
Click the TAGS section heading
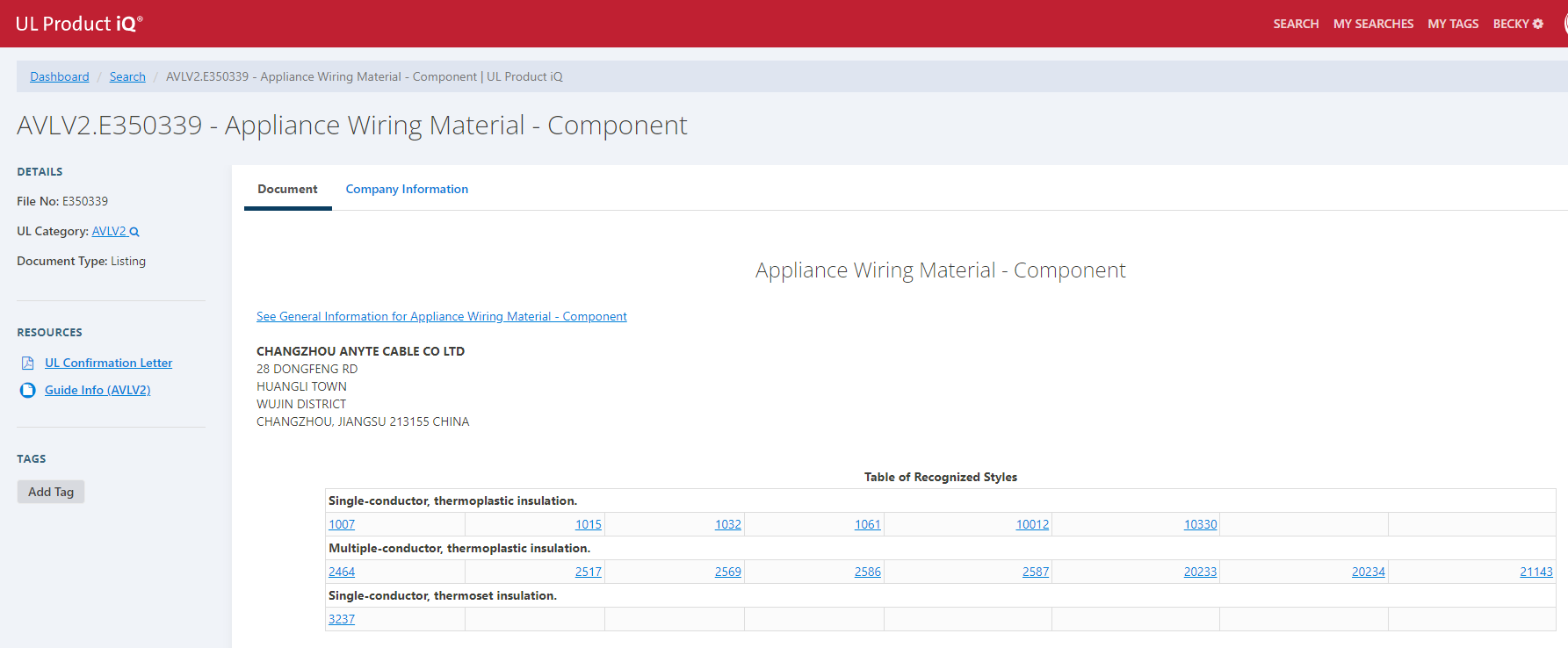click(32, 459)
